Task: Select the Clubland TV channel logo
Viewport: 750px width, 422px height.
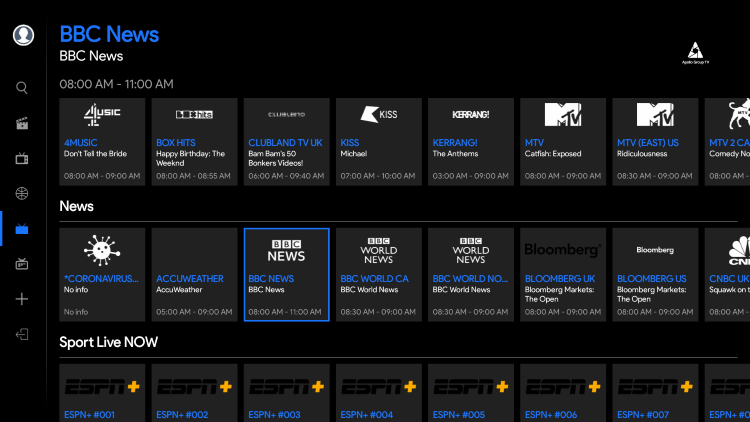Action: click(287, 114)
